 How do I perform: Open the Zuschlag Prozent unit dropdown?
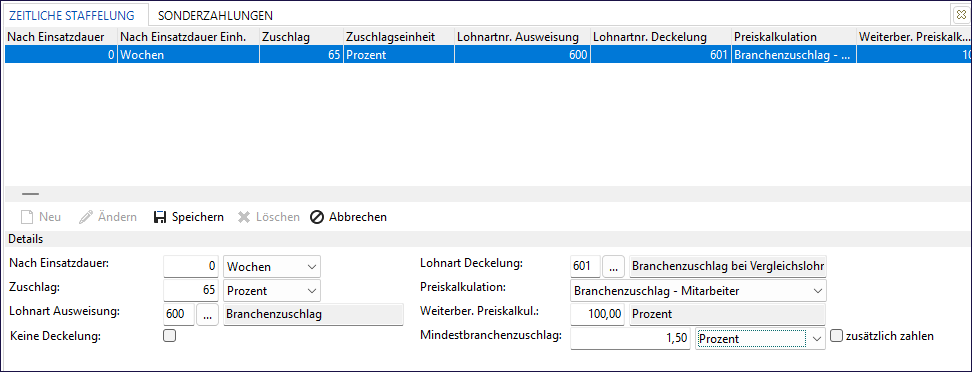coord(272,291)
